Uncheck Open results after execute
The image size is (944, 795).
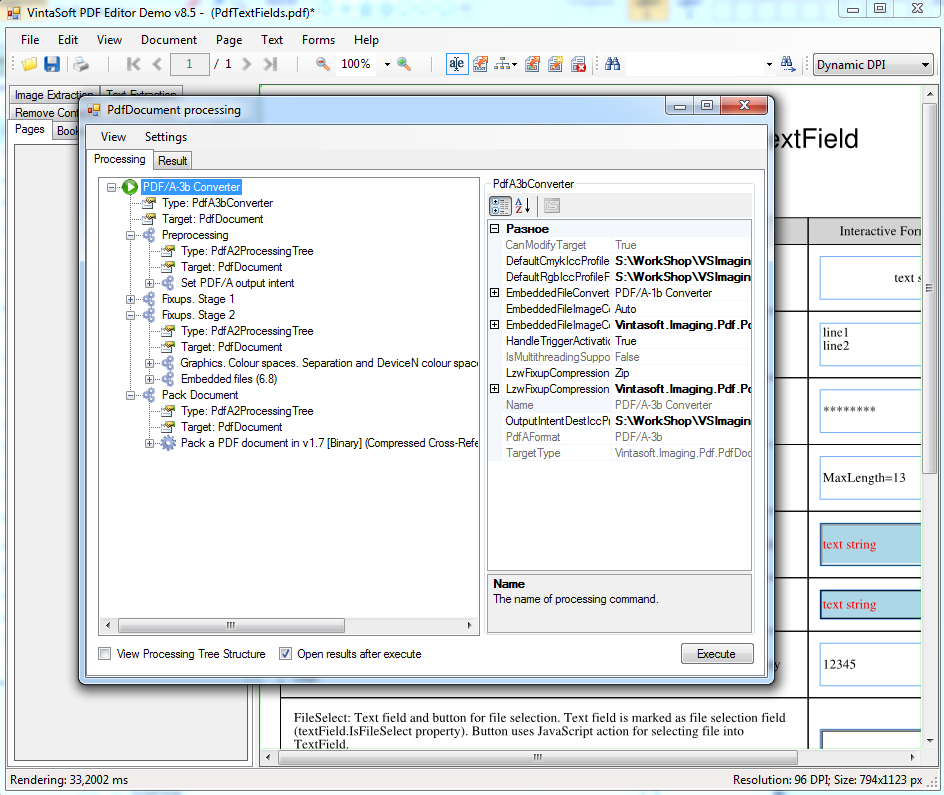coord(285,654)
